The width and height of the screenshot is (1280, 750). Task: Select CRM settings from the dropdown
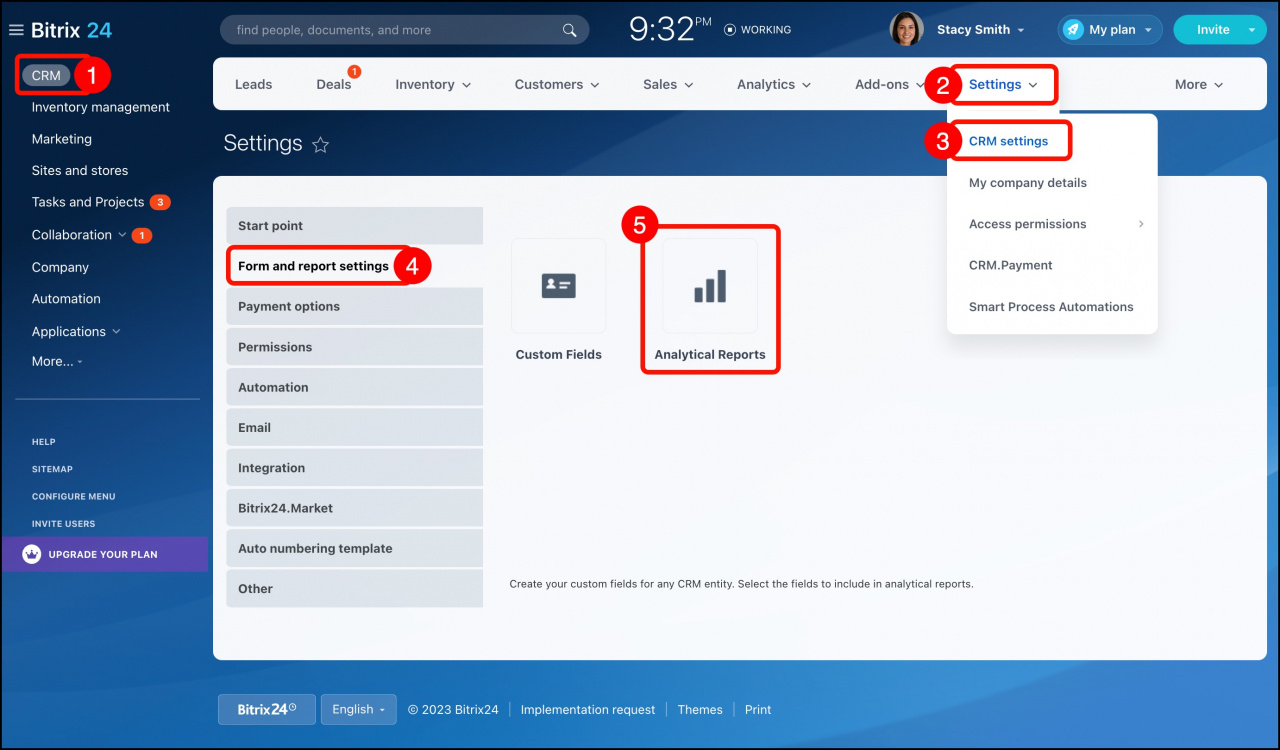[x=1009, y=141]
